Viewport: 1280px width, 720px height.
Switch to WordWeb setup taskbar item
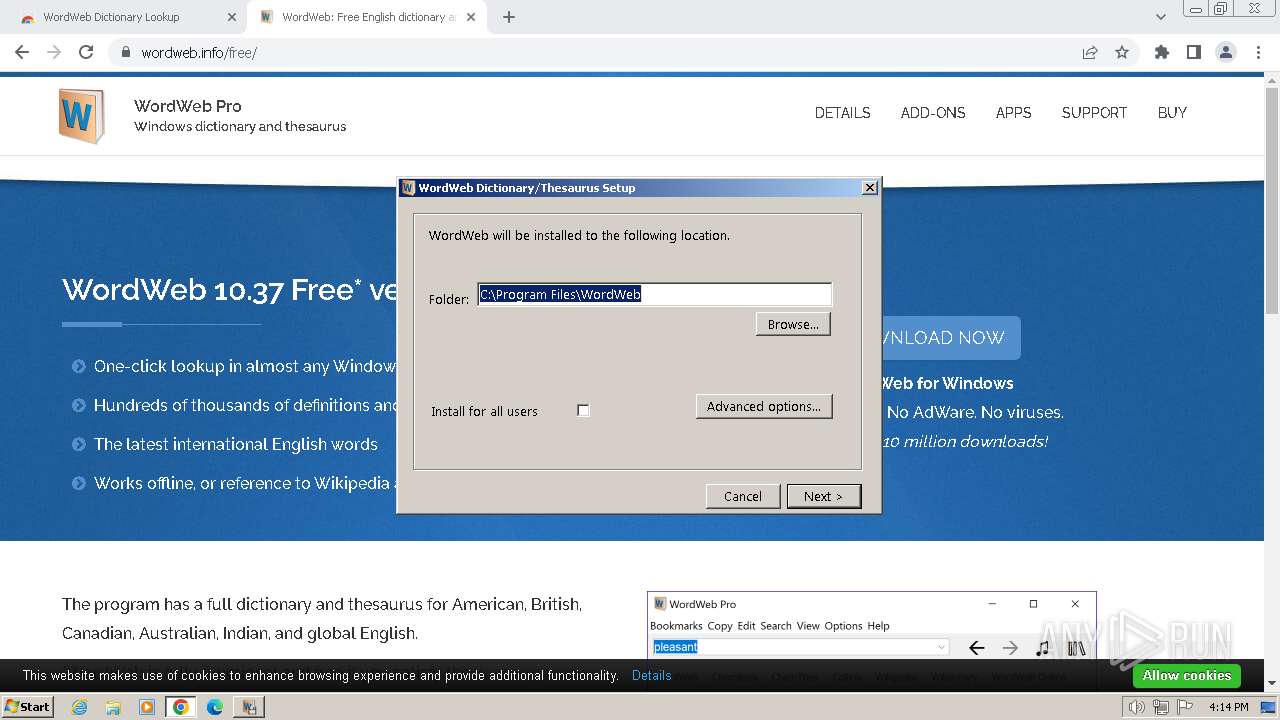tap(248, 707)
